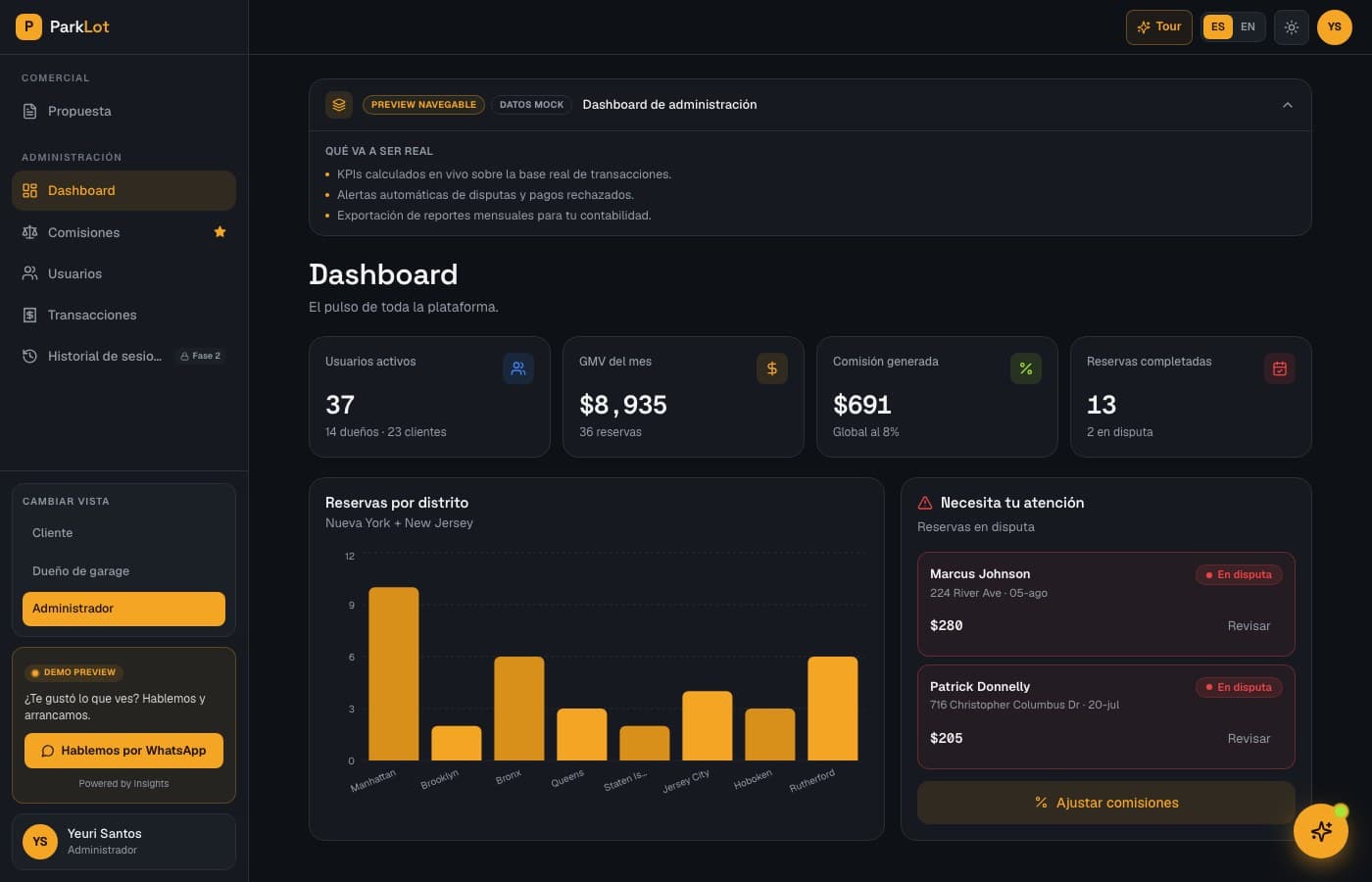Open Yeuri Santos profile card
1372x882 pixels.
[123, 841]
